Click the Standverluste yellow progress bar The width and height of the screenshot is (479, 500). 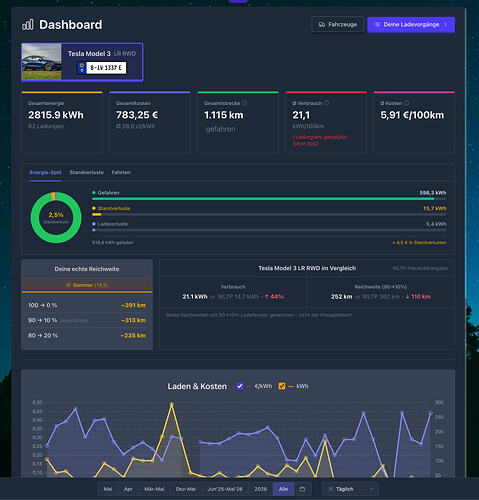tap(269, 214)
